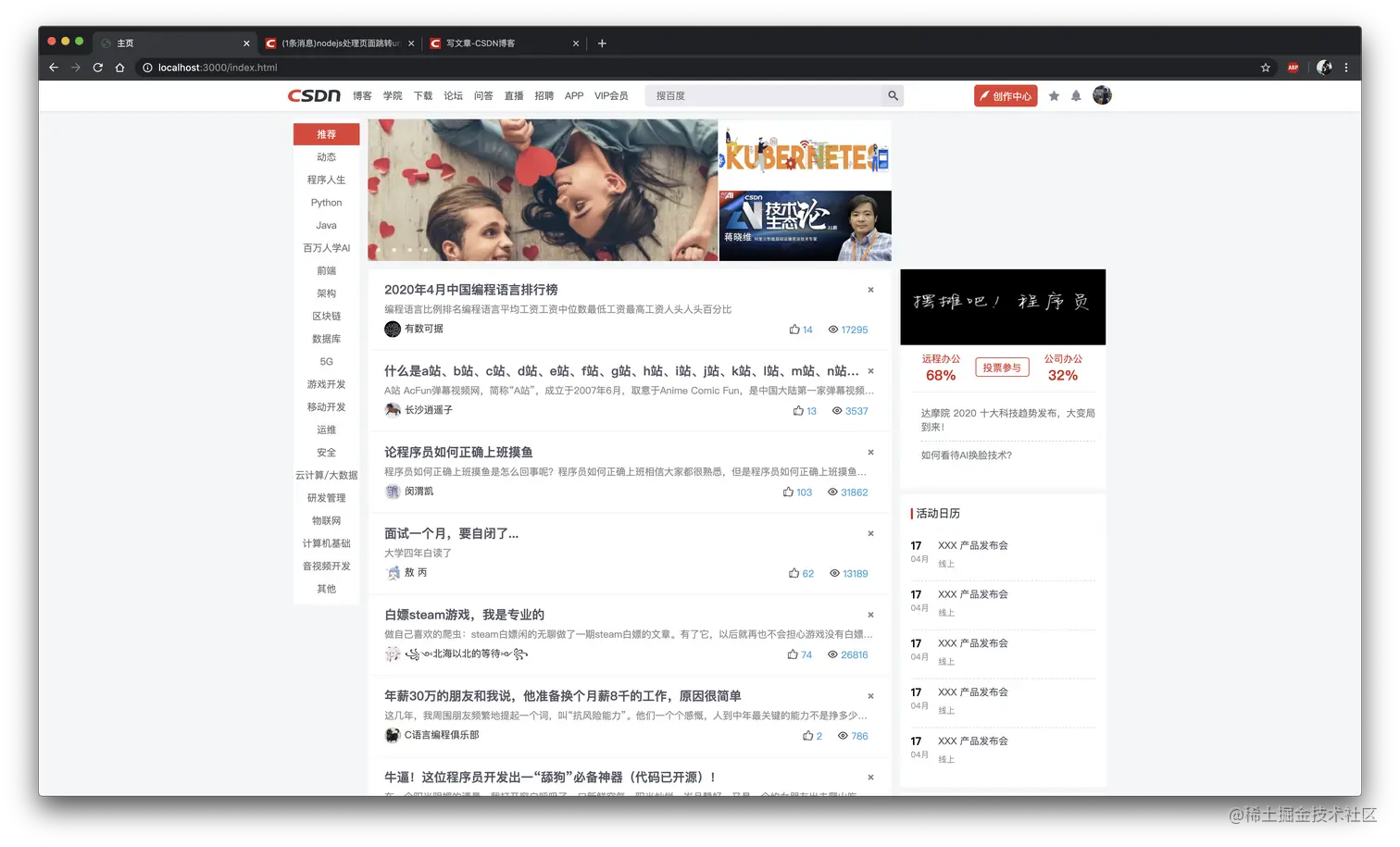Dismiss the 年薪30万的朋友 article
This screenshot has width=1400, height=847.
point(870,696)
